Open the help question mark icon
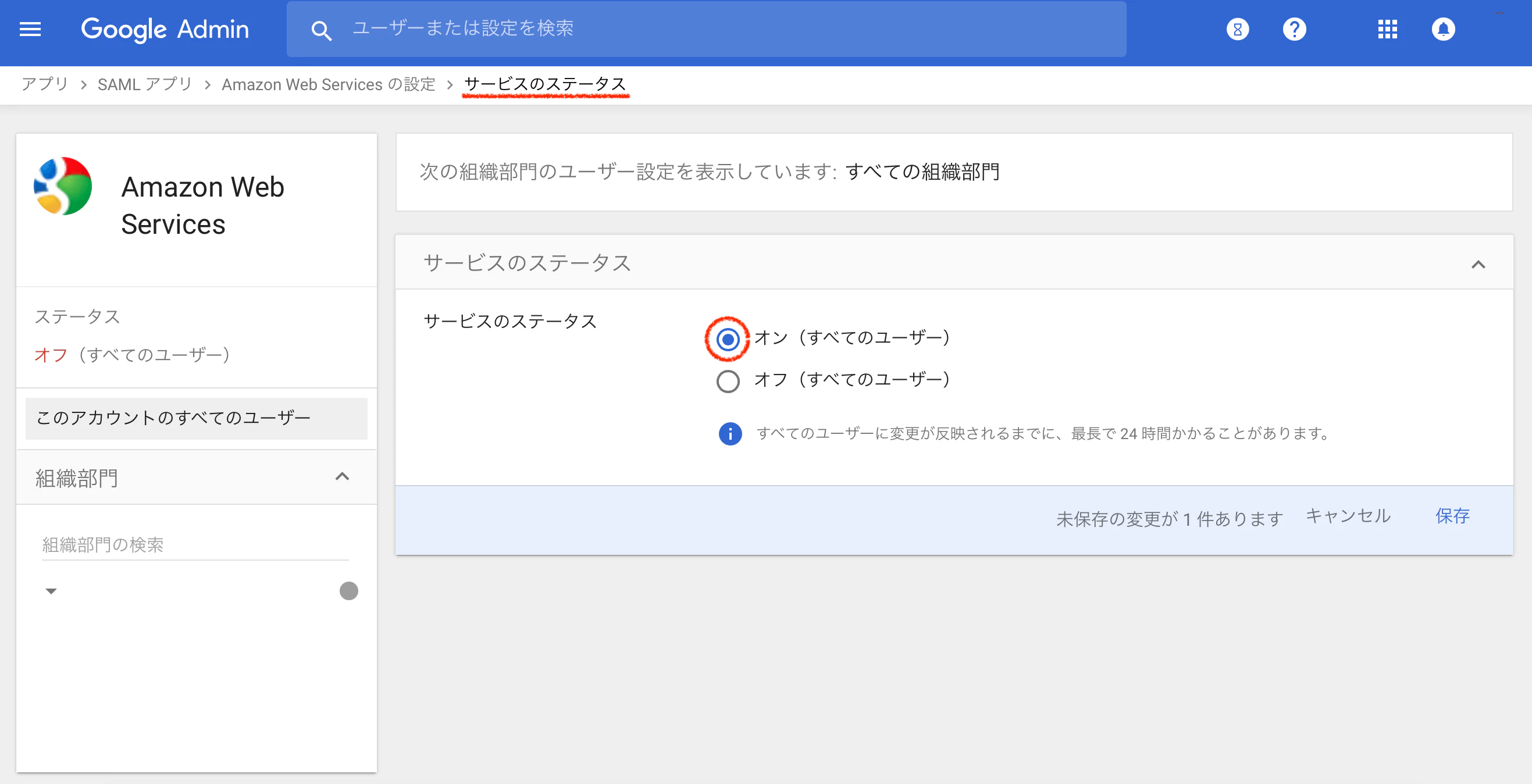 (1294, 29)
